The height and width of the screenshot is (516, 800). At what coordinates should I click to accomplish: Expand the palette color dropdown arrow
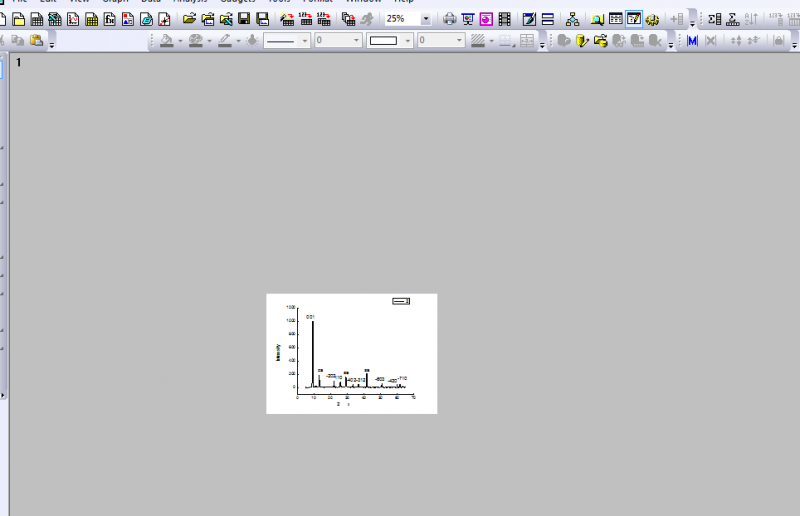(209, 41)
